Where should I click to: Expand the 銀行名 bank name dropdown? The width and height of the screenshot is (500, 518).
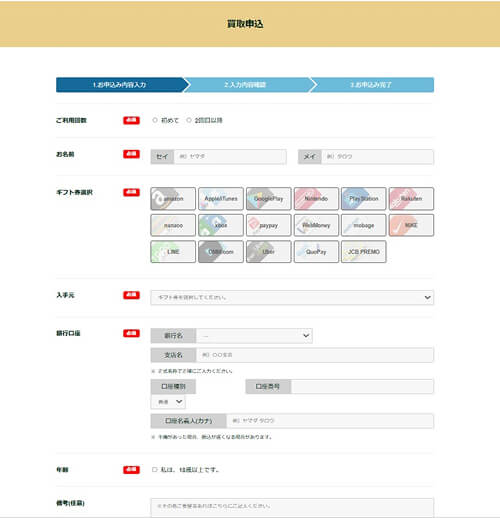[254, 336]
